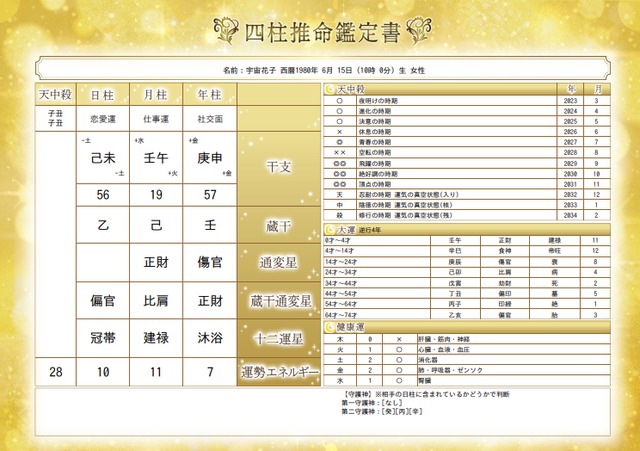Select 乙 in the 蔵干 row
The width and height of the screenshot is (640, 451).
(103, 225)
